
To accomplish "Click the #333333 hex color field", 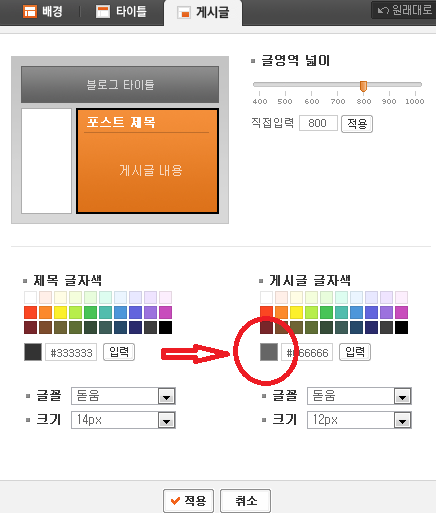I will (71, 352).
